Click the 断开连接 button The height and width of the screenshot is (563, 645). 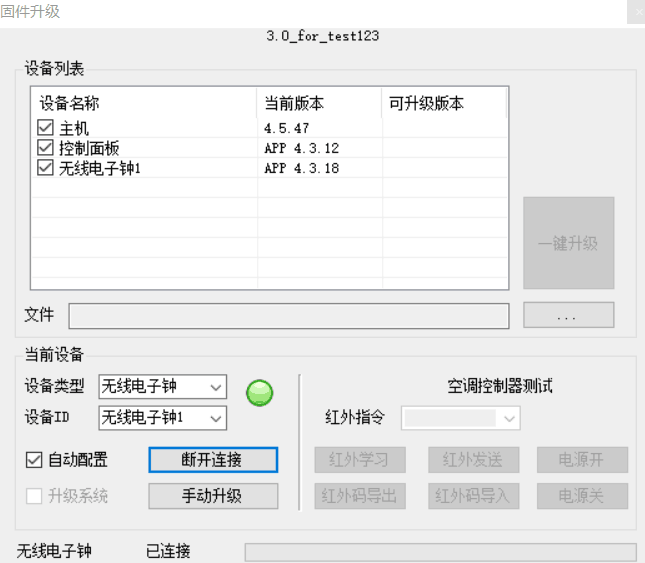(213, 460)
